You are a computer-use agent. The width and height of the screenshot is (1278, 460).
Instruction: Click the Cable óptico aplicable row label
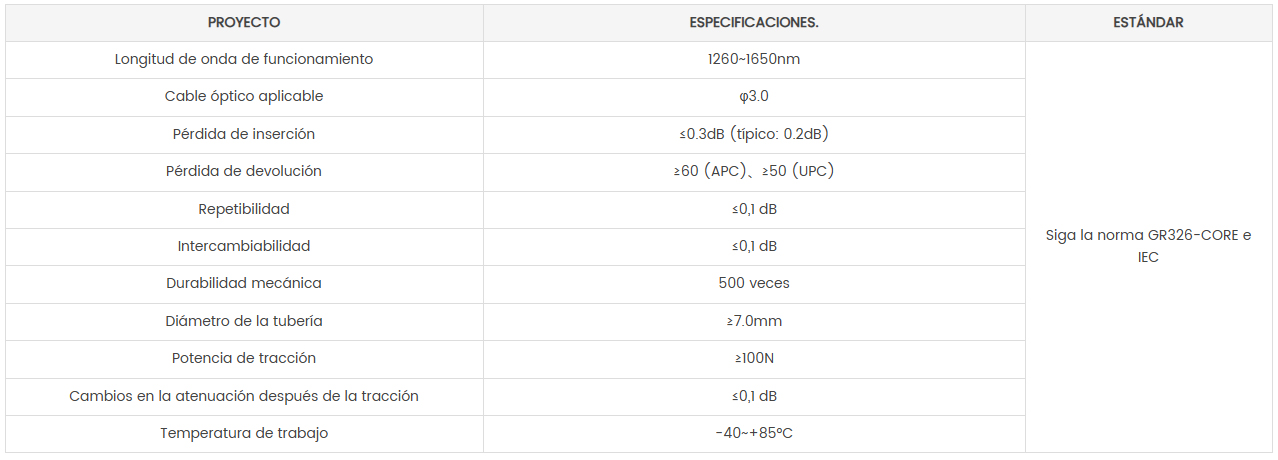tap(244, 97)
